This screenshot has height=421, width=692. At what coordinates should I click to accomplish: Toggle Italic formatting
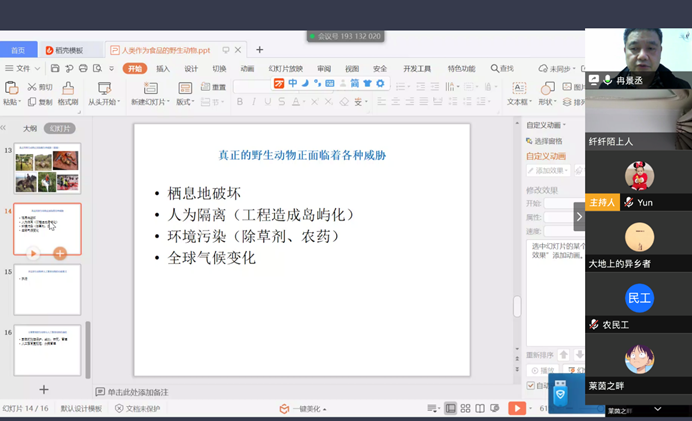click(255, 102)
